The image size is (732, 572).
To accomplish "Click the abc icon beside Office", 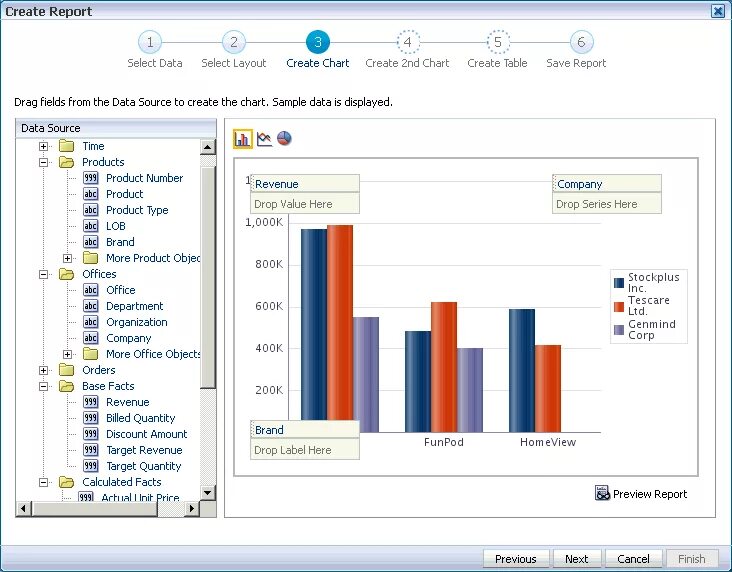I will [91, 290].
